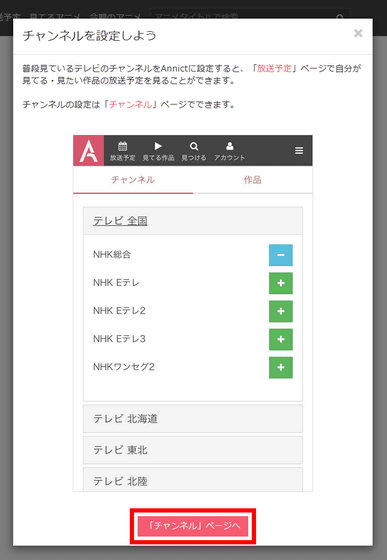Viewport: 387px width, 560px height.
Task: Click the NHKワンセグ2 channel name
Action: point(124,367)
